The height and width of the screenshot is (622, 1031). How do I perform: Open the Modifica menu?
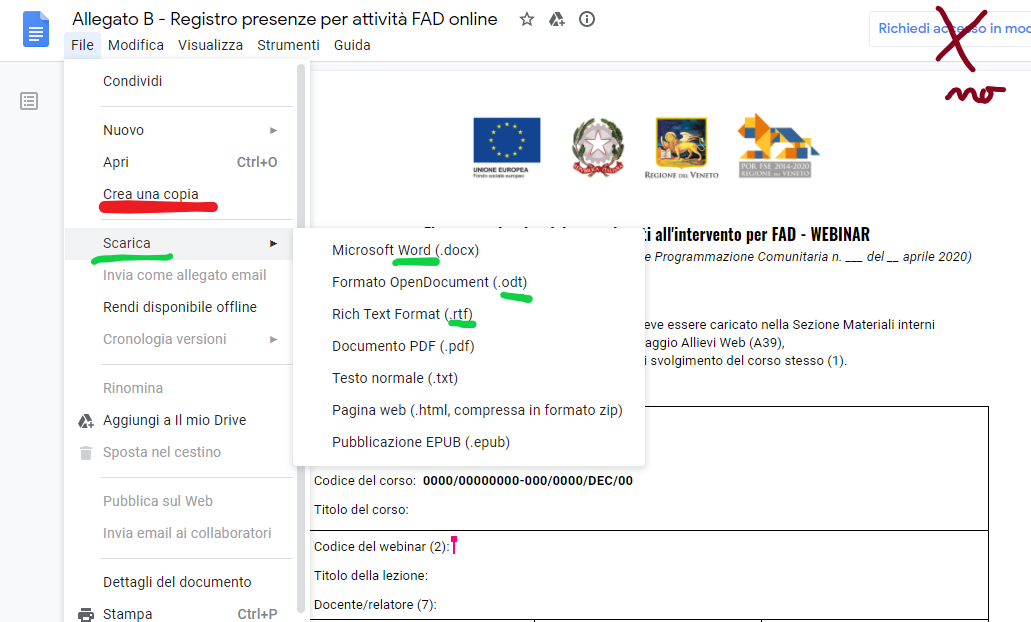click(136, 45)
